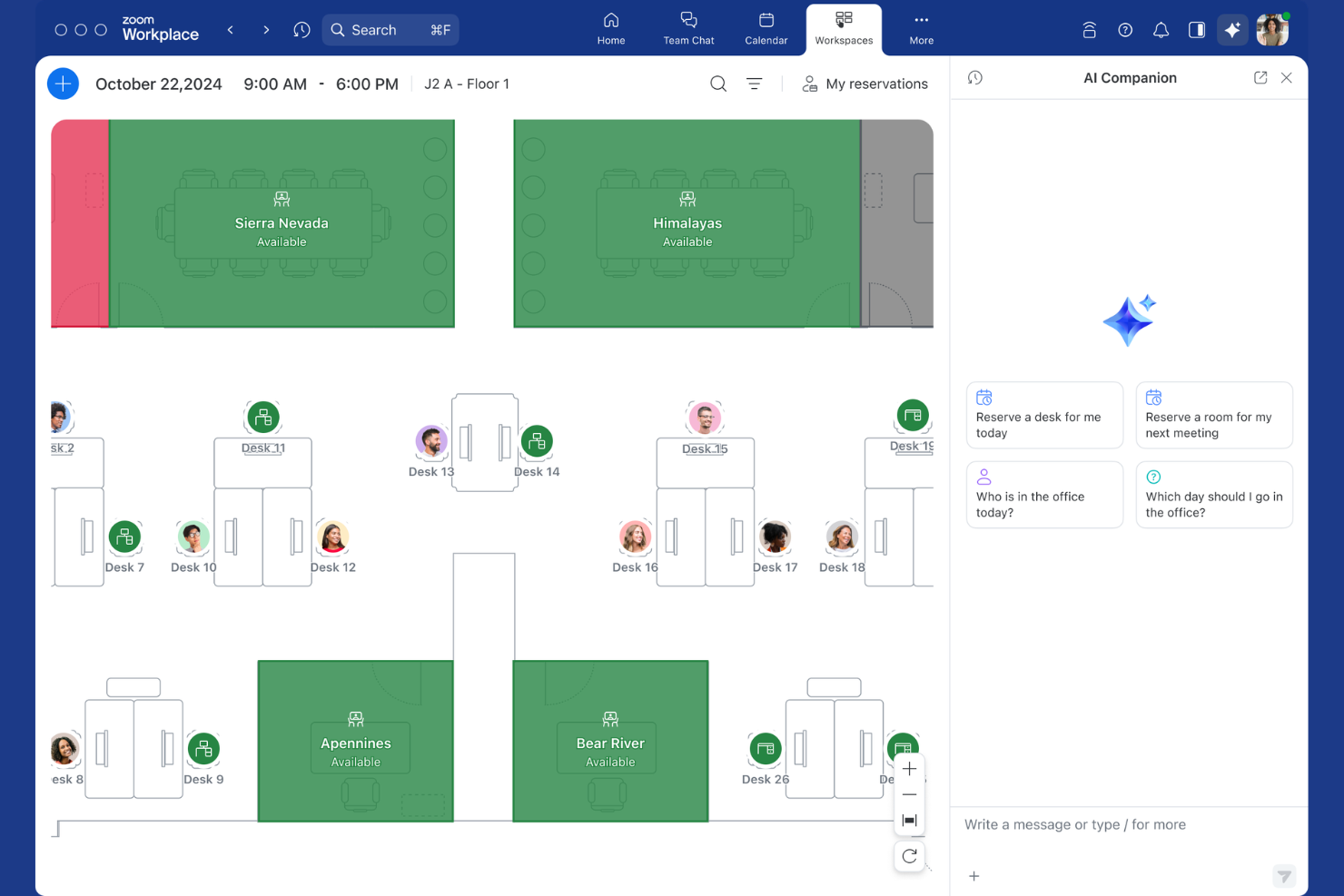Image resolution: width=1344 pixels, height=896 pixels.
Task: Close the AI Companion panel
Action: 1287,78
